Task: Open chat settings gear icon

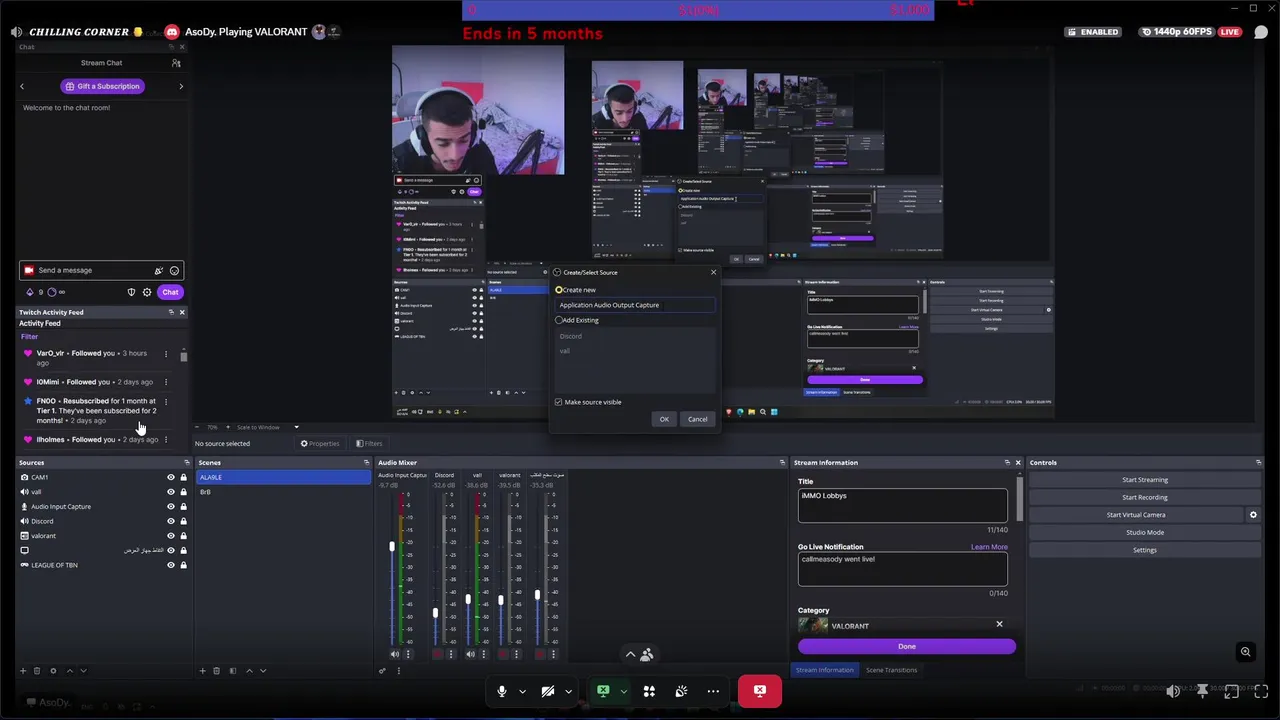Action: (147, 292)
